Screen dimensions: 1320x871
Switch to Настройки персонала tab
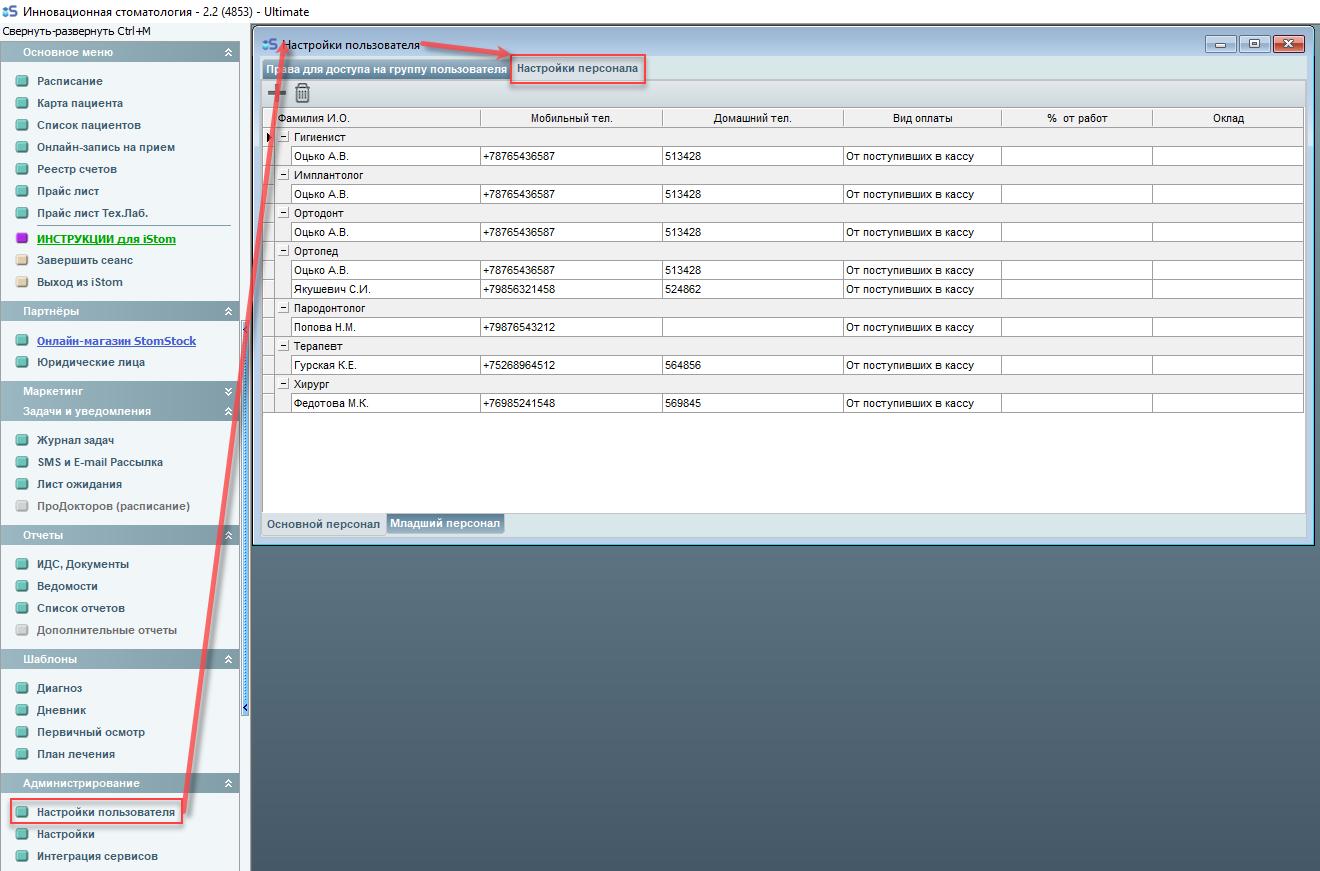pyautogui.click(x=577, y=69)
